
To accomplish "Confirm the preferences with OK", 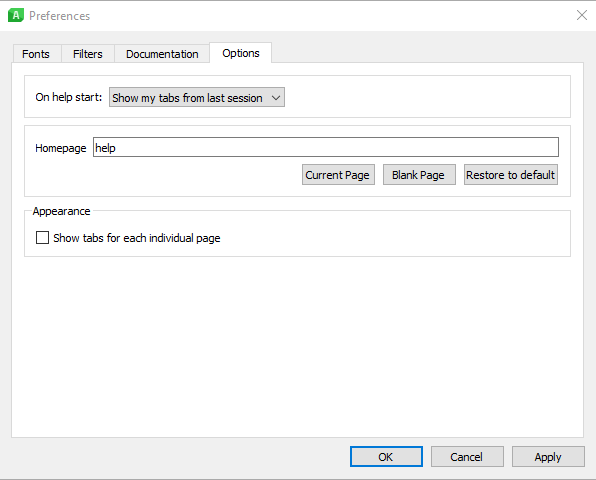I will [386, 456].
